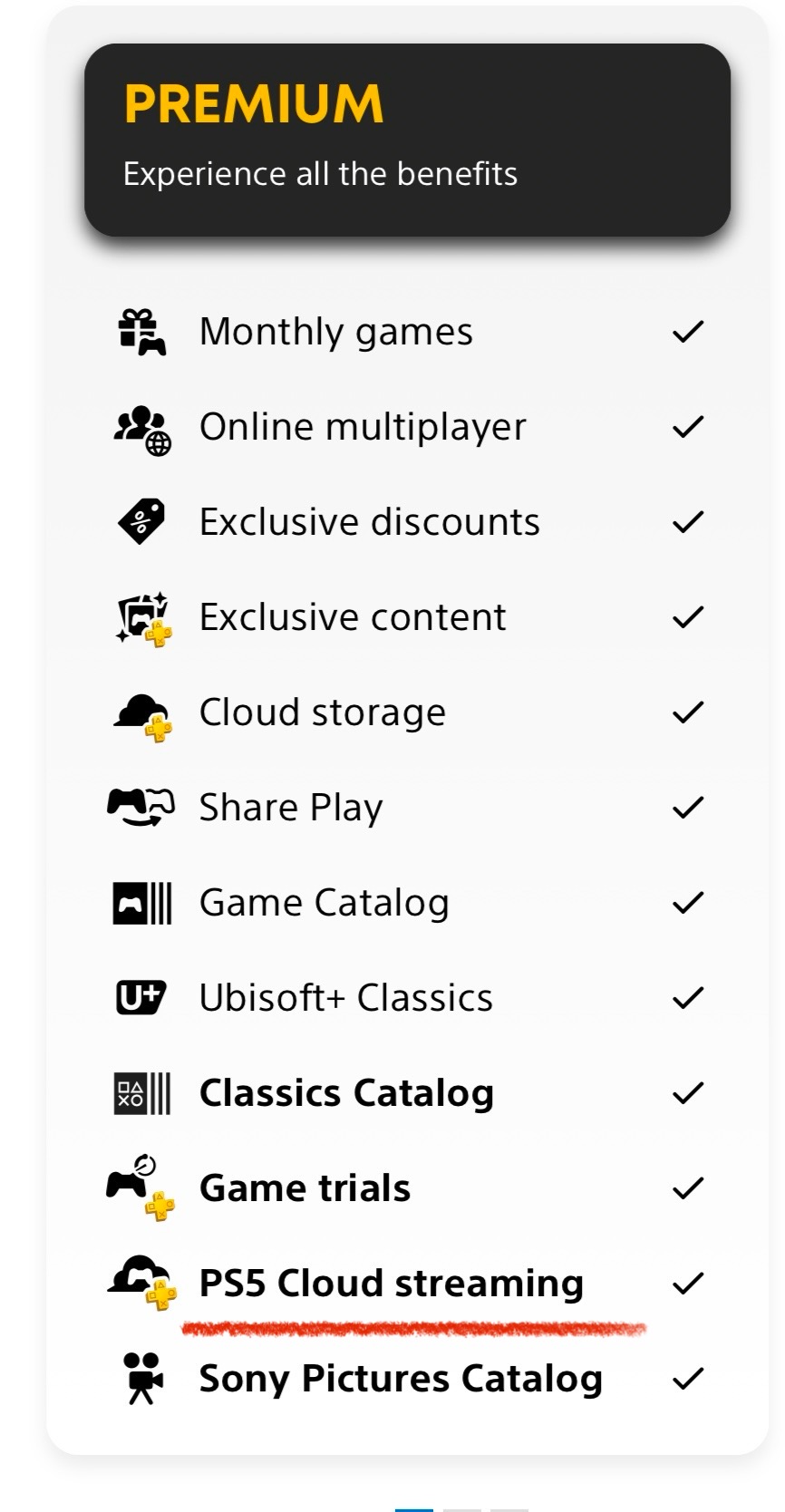
Task: Select the Ubisoft+ Classics U+ icon
Action: click(141, 997)
